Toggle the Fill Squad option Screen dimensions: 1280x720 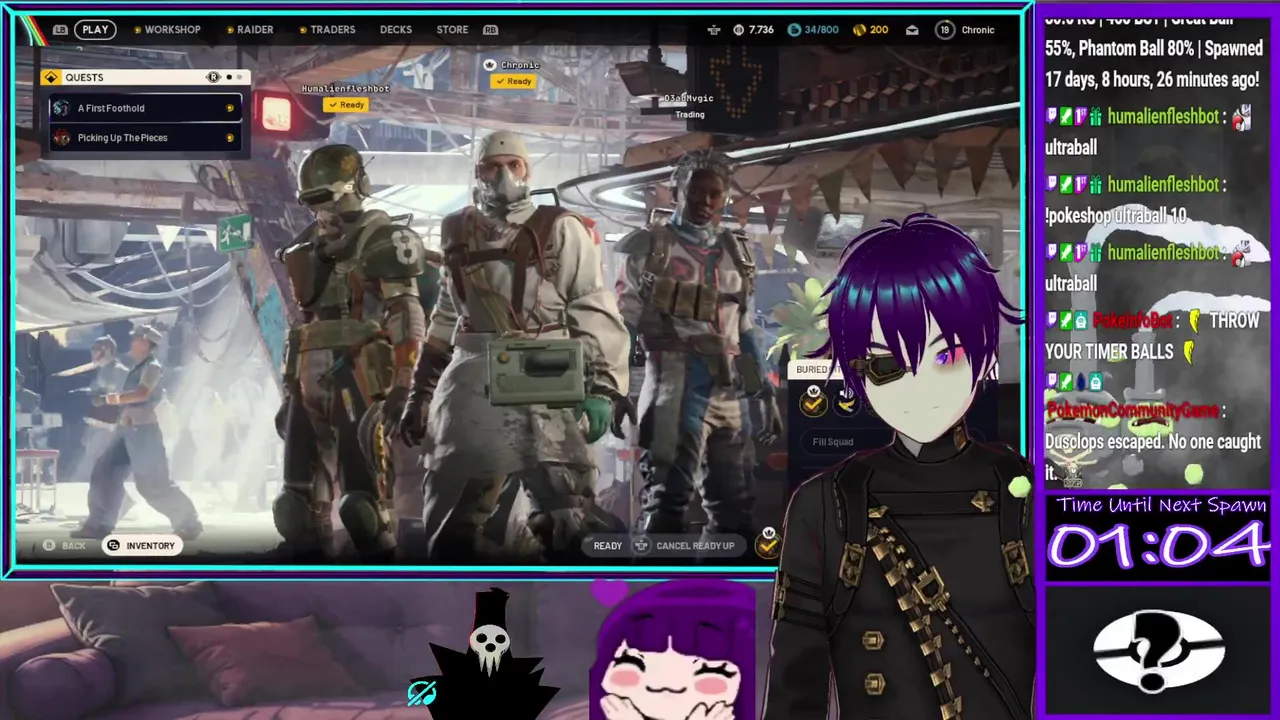[832, 441]
